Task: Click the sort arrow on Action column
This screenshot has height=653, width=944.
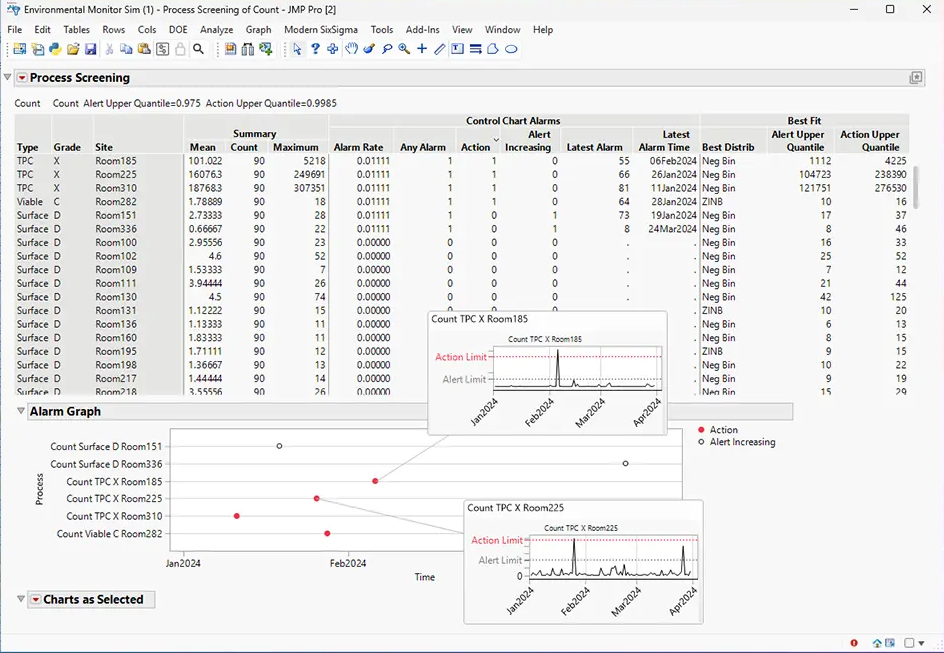Action: (496, 140)
